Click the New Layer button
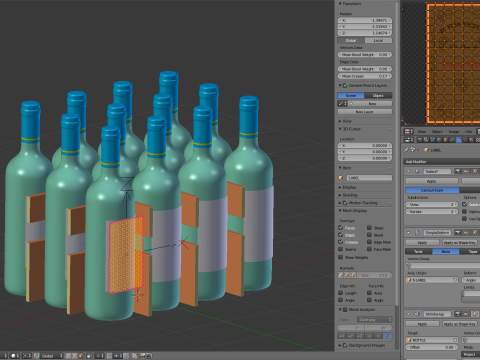This screenshot has width=480, height=360. 365,112
